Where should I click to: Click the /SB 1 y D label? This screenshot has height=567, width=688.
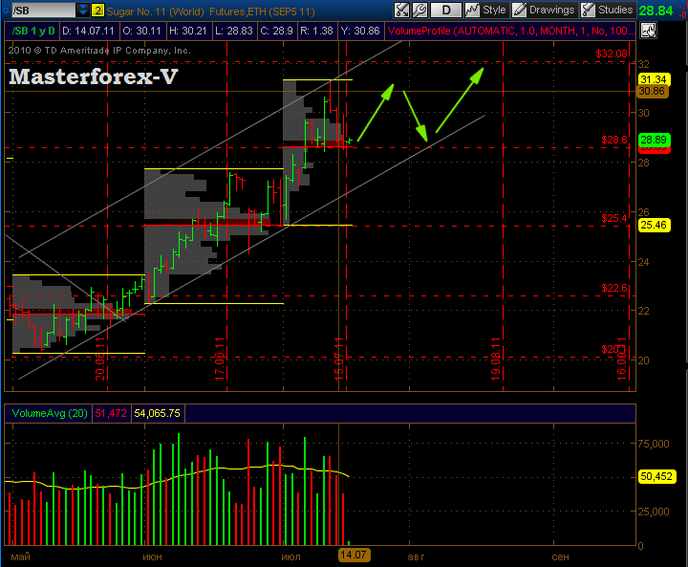click(32, 31)
